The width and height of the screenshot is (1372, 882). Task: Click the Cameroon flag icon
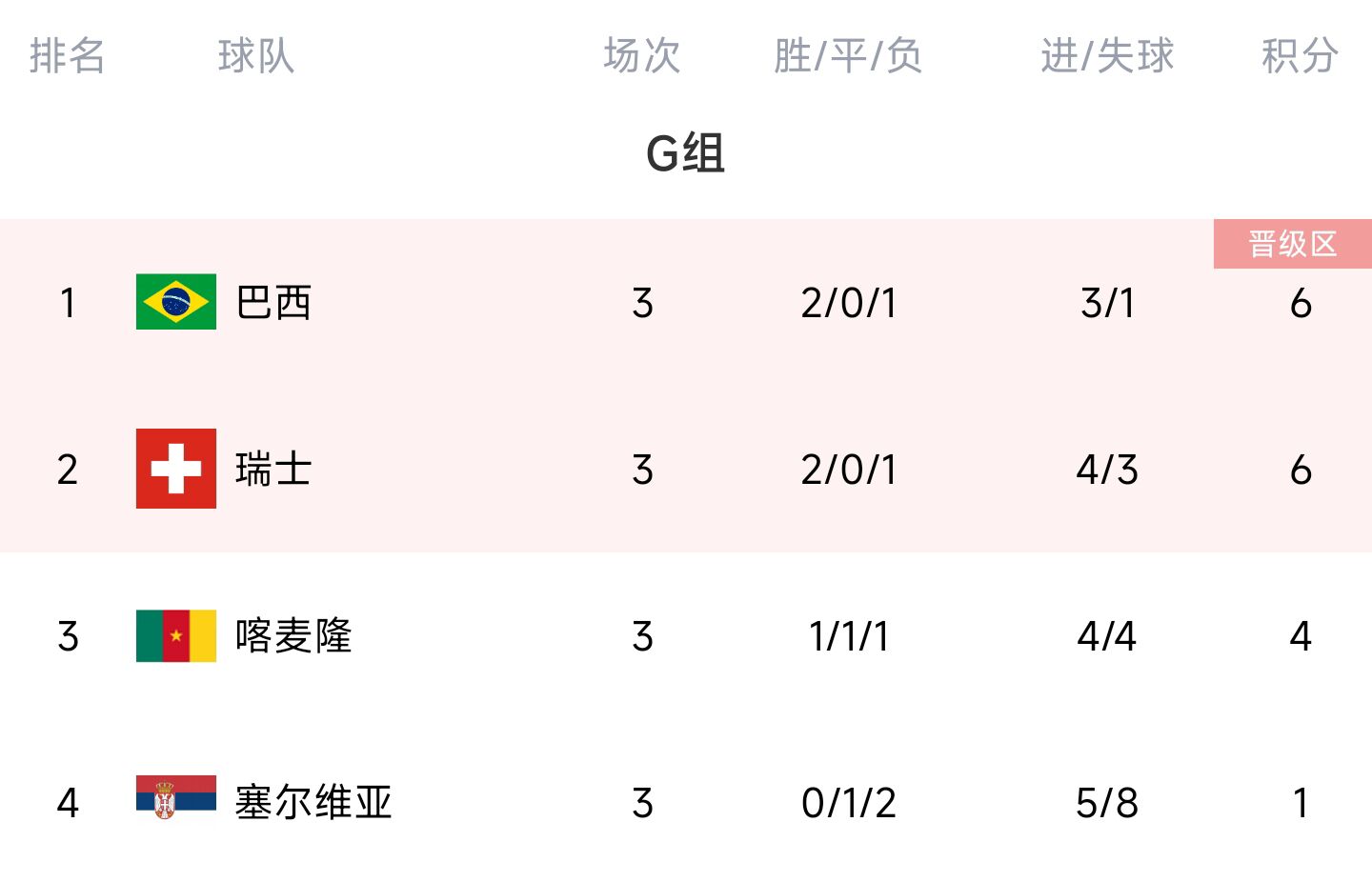pos(176,635)
